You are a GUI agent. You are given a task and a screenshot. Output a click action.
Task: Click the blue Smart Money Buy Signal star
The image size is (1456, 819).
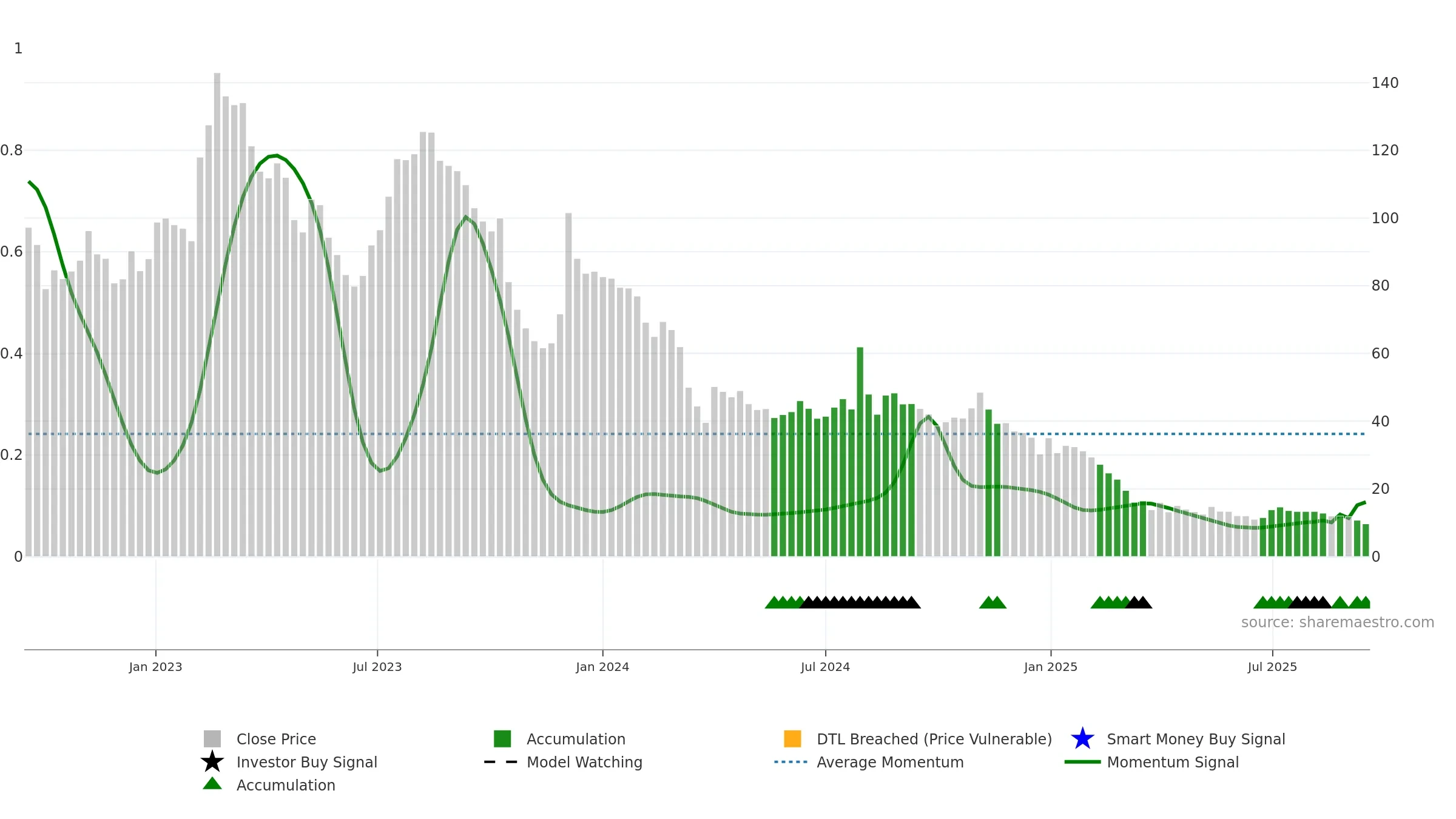point(1082,739)
